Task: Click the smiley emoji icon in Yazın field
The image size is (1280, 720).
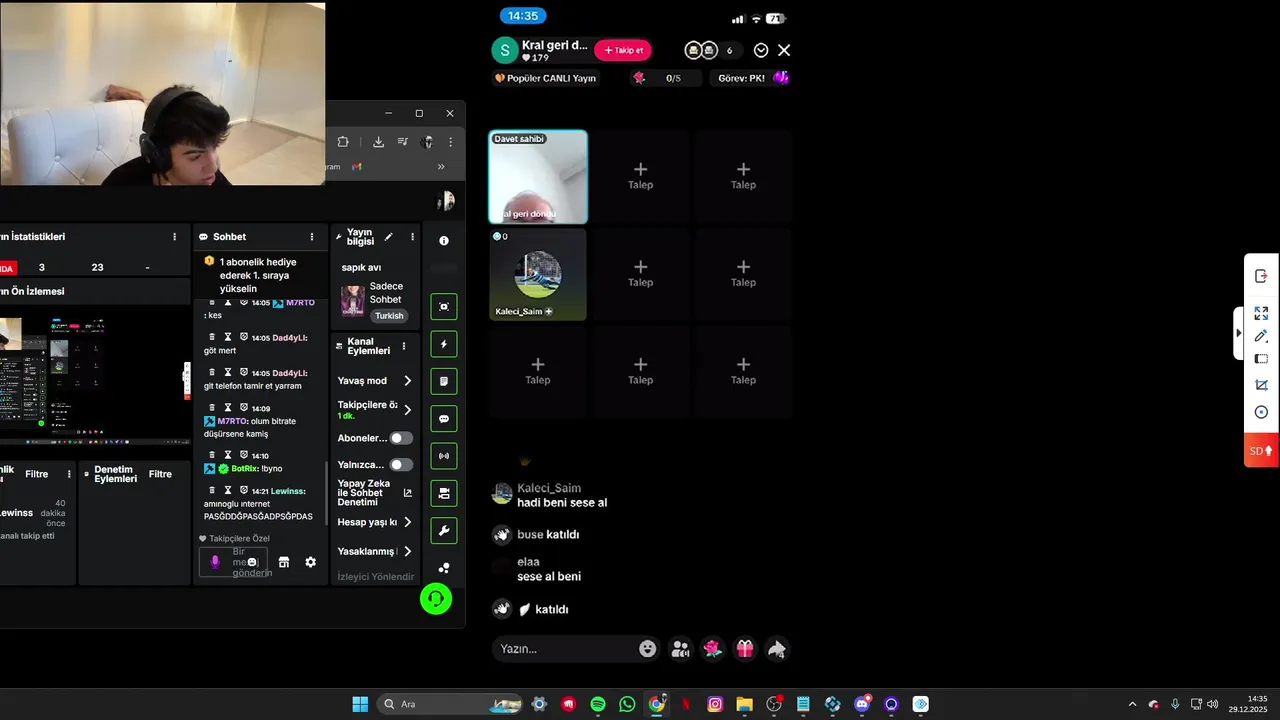Action: click(x=648, y=649)
